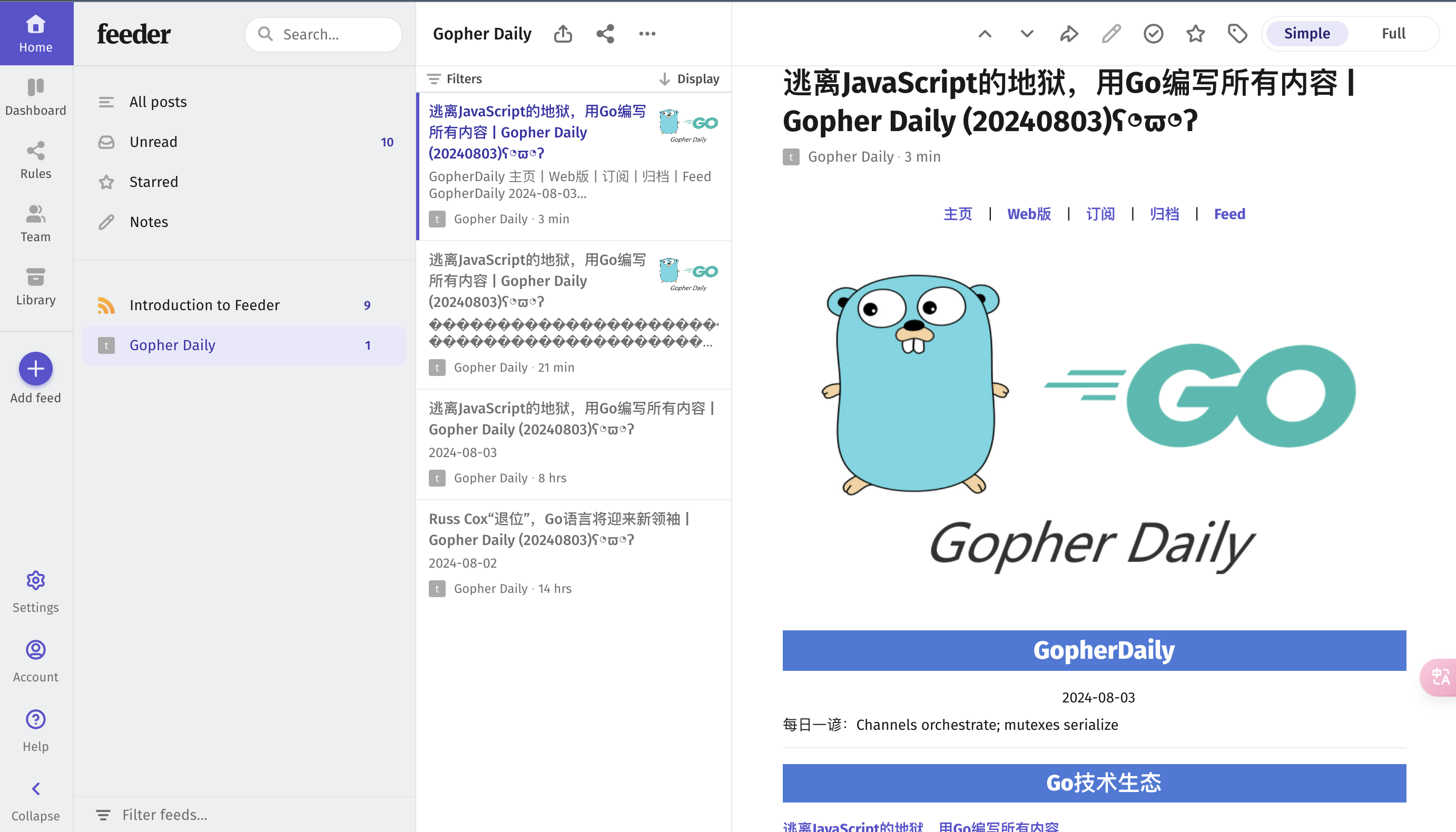Screen dimensions: 1456x832
Task: Open the Dashboard view
Action: 35,97
